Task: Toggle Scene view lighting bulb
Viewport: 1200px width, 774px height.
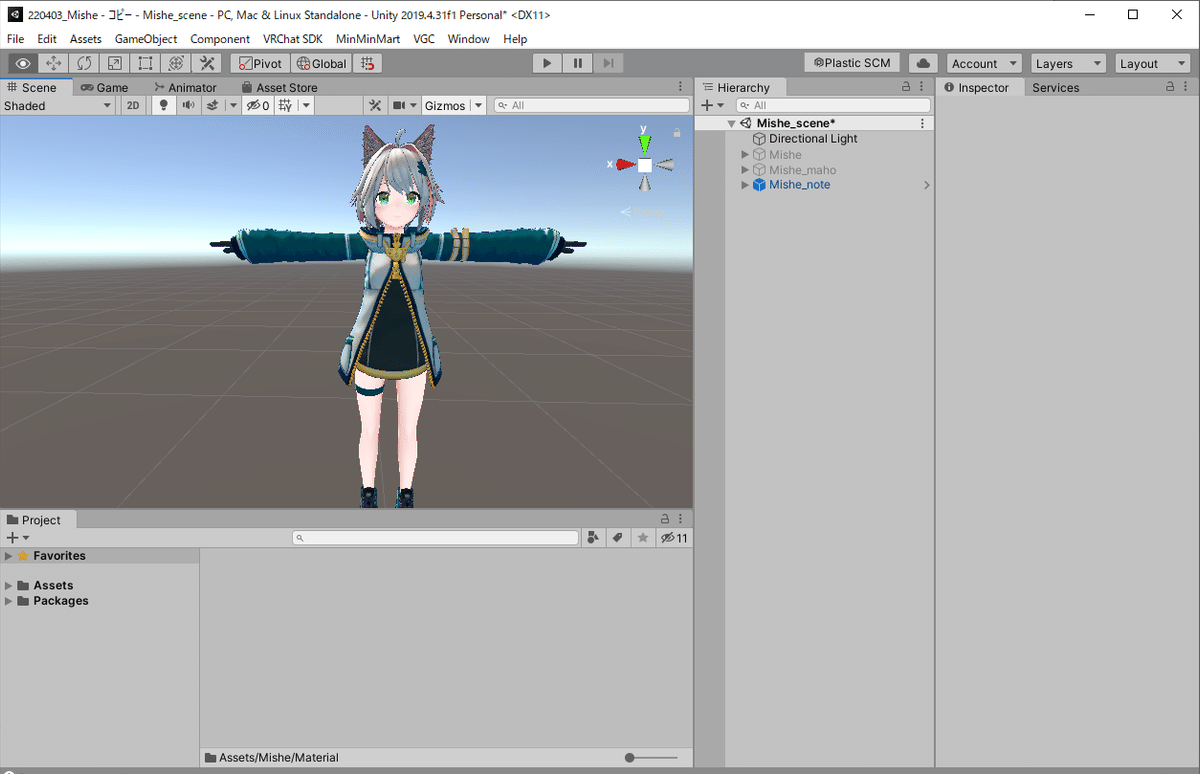Action: pos(164,105)
